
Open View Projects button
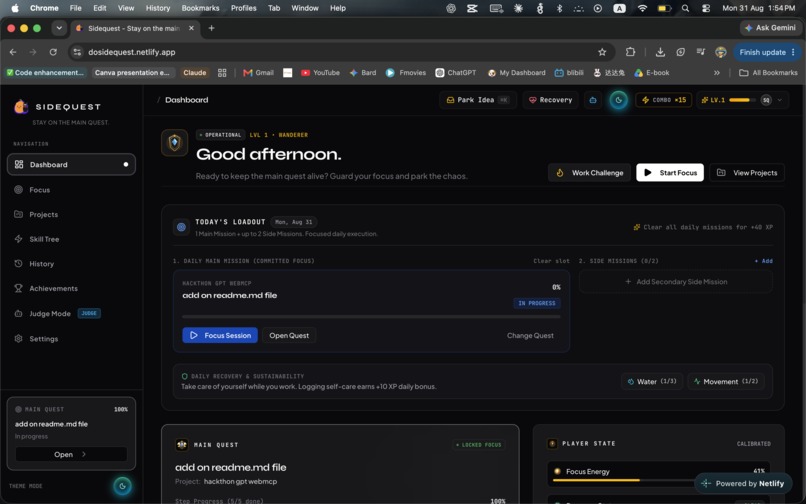coord(747,173)
